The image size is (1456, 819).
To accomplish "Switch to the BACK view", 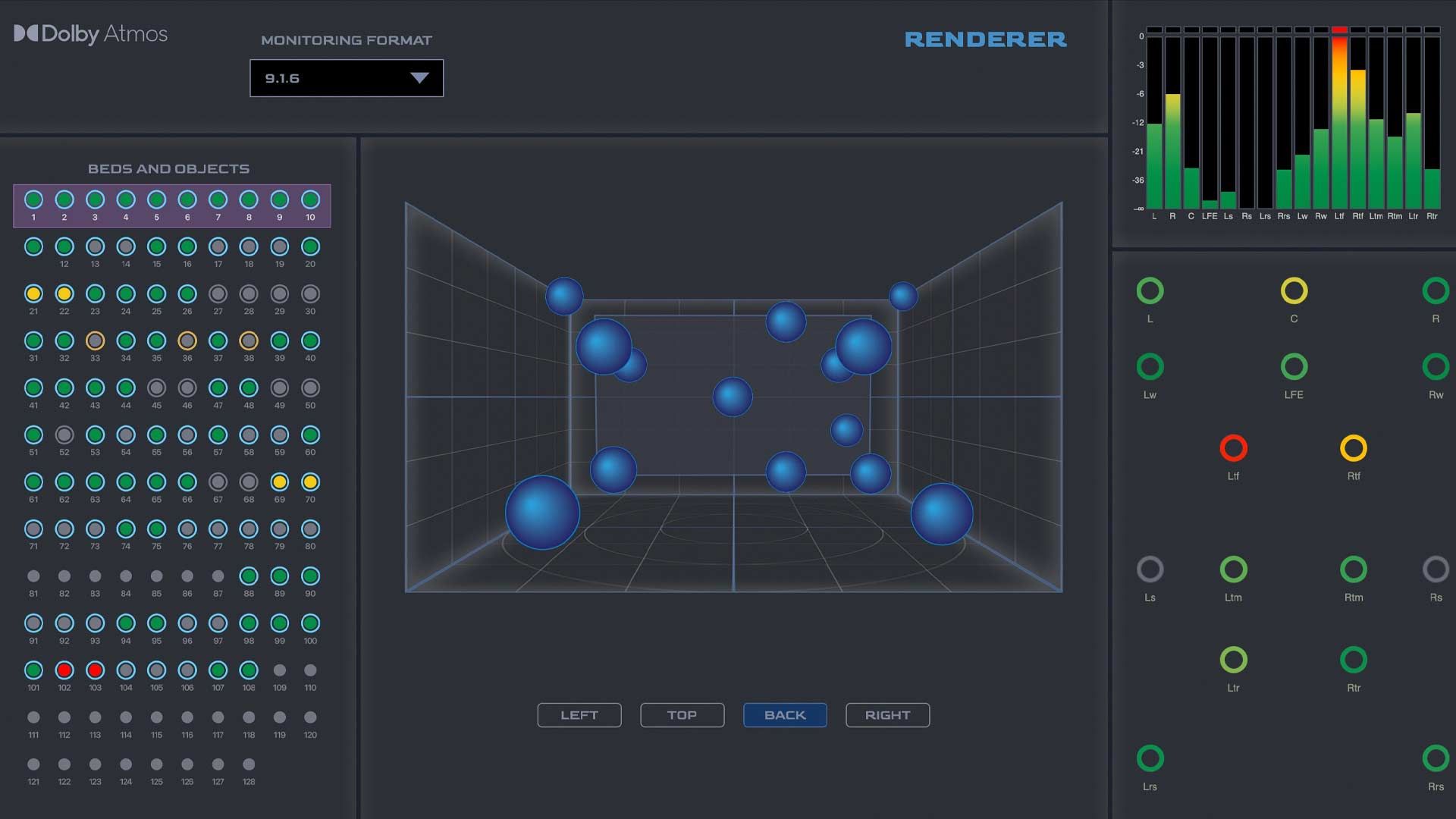I will [785, 715].
